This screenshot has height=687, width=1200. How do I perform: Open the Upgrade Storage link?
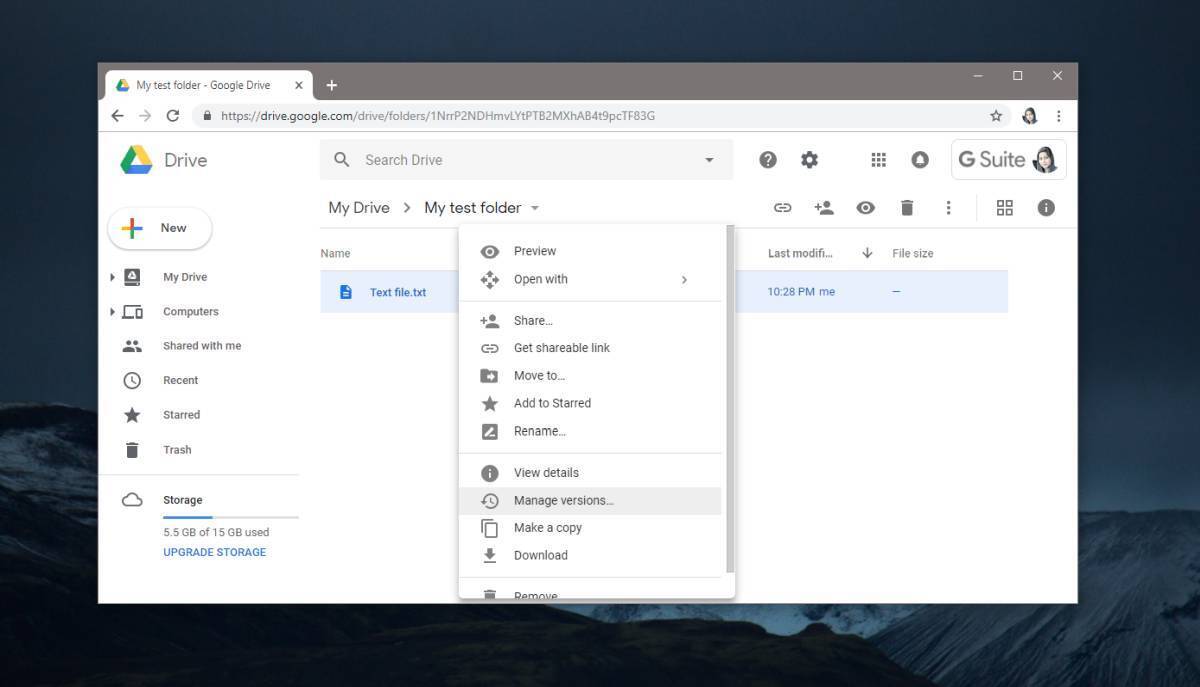coord(213,551)
